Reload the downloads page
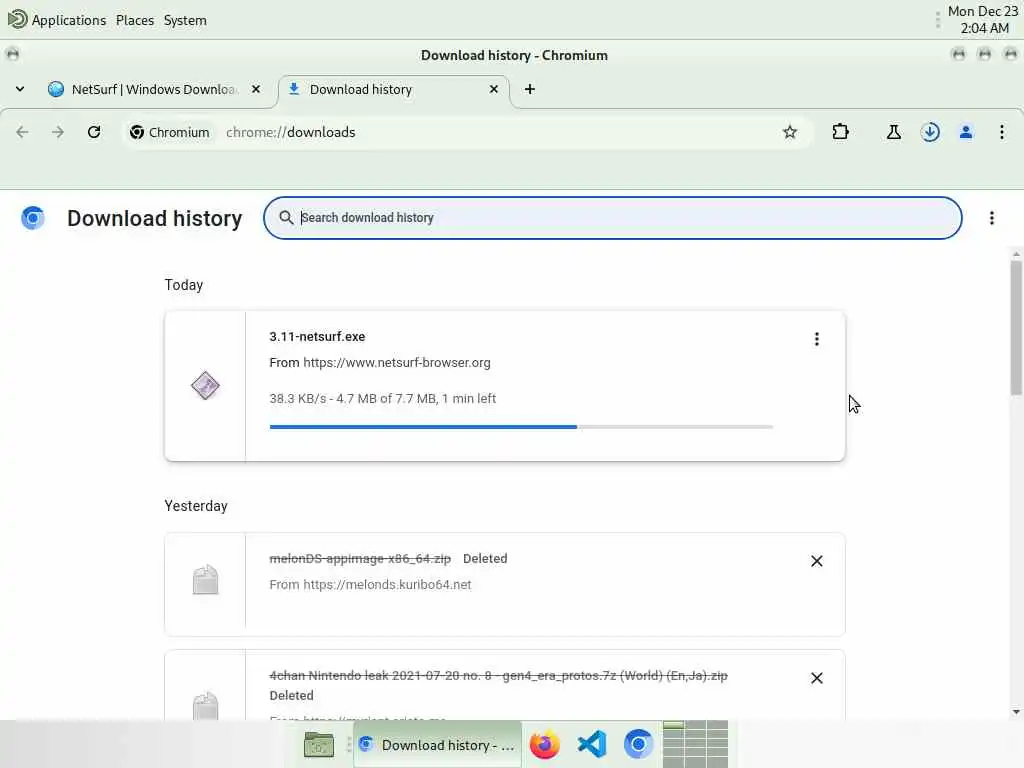Screen dimensions: 1024x768 94,133
